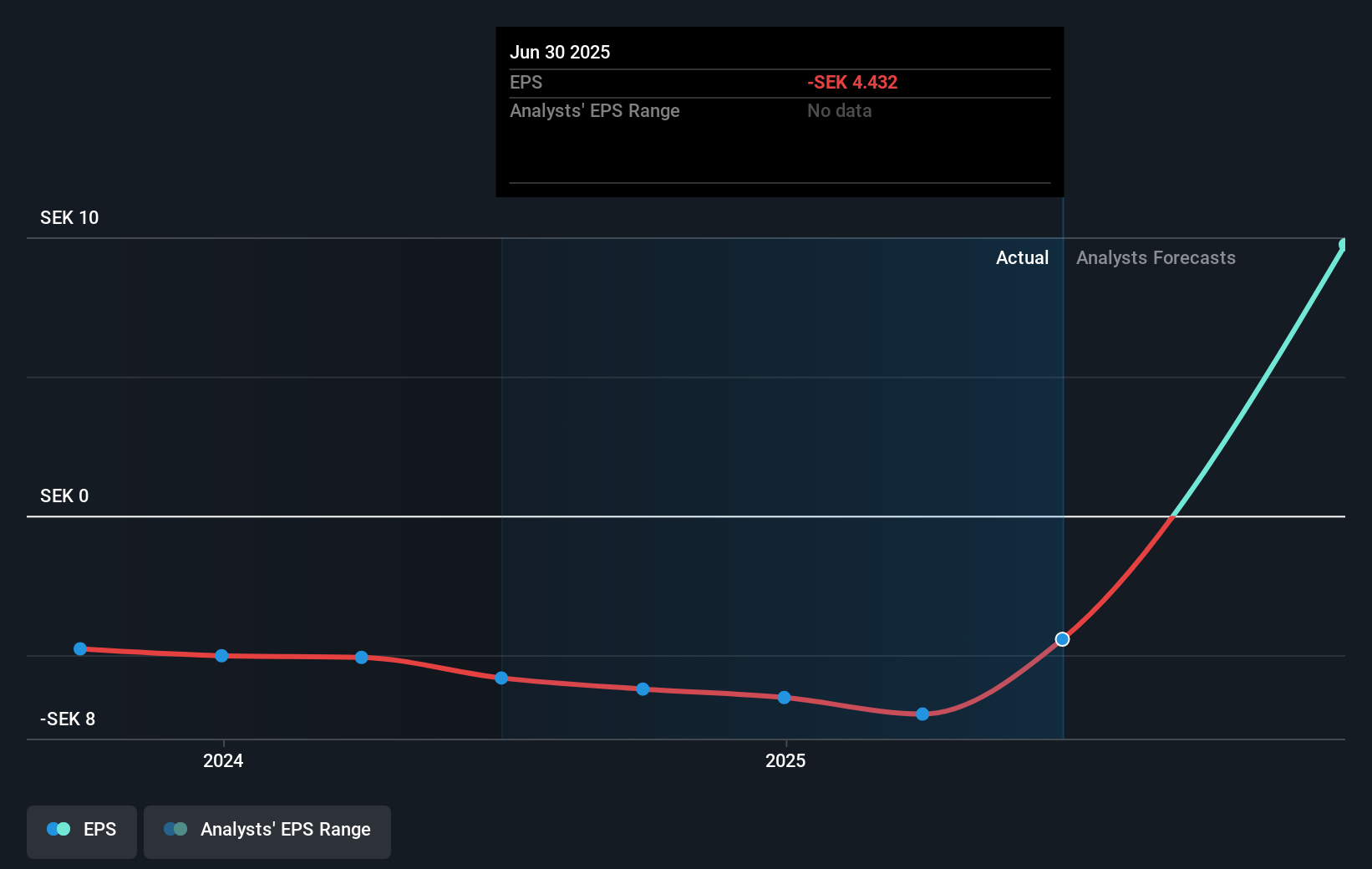
Task: Switch to the Analysts Forecasts section
Action: [1156, 257]
